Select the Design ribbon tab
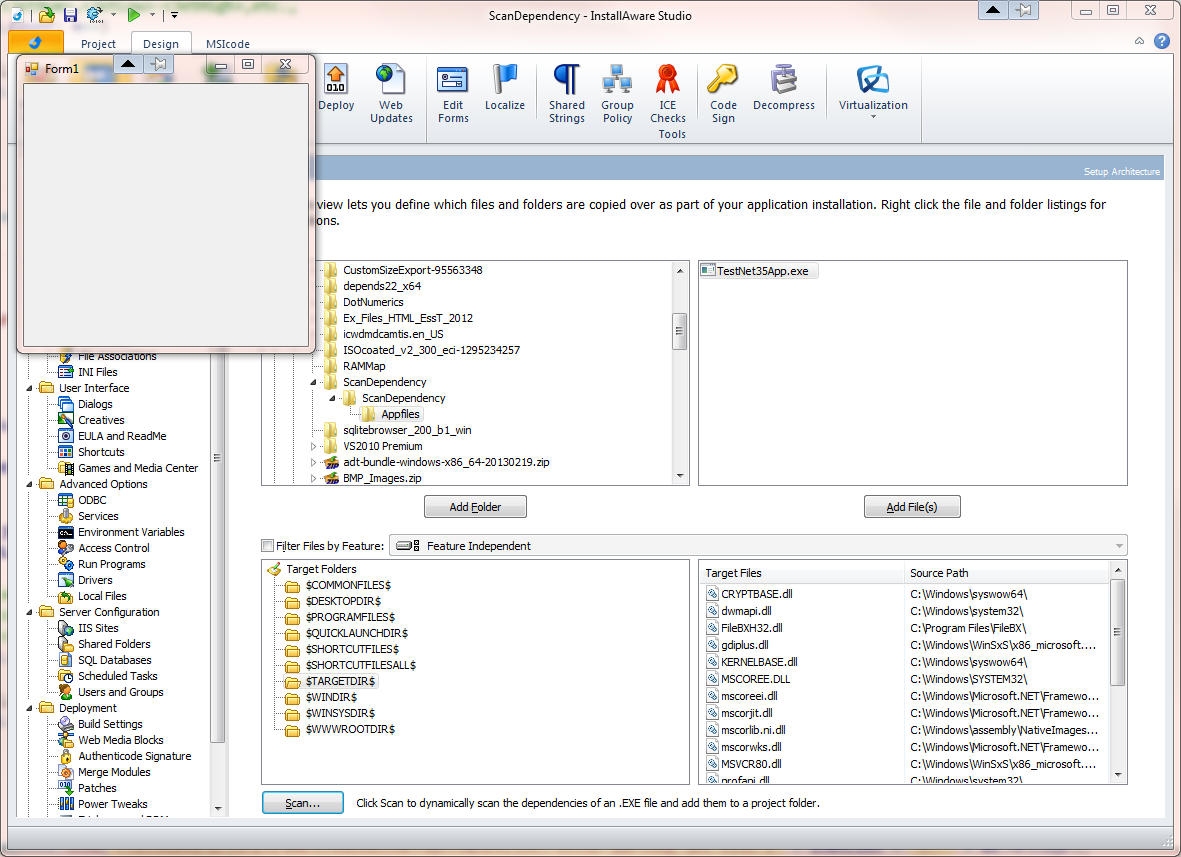 point(161,44)
